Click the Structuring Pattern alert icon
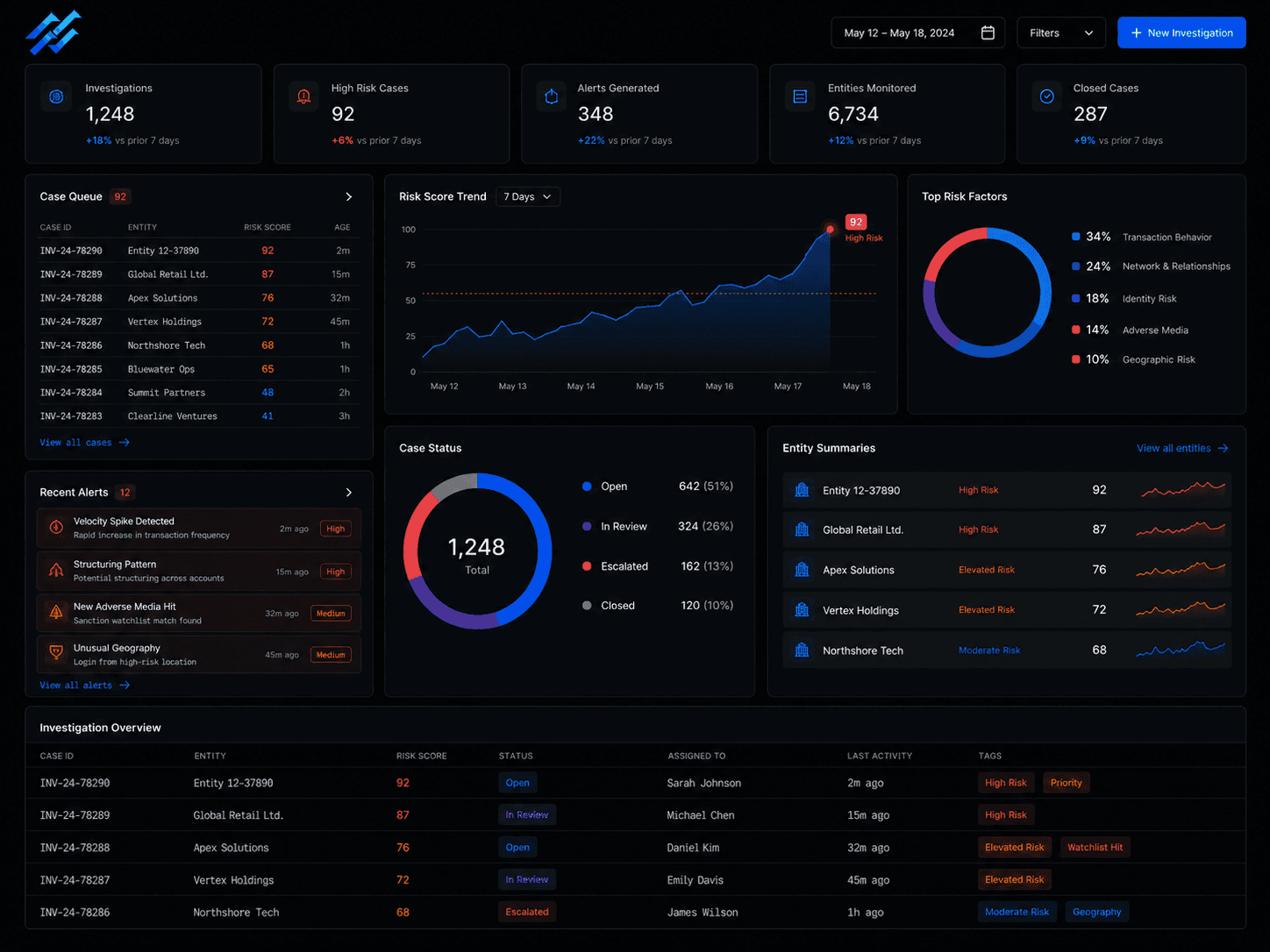 tap(56, 570)
